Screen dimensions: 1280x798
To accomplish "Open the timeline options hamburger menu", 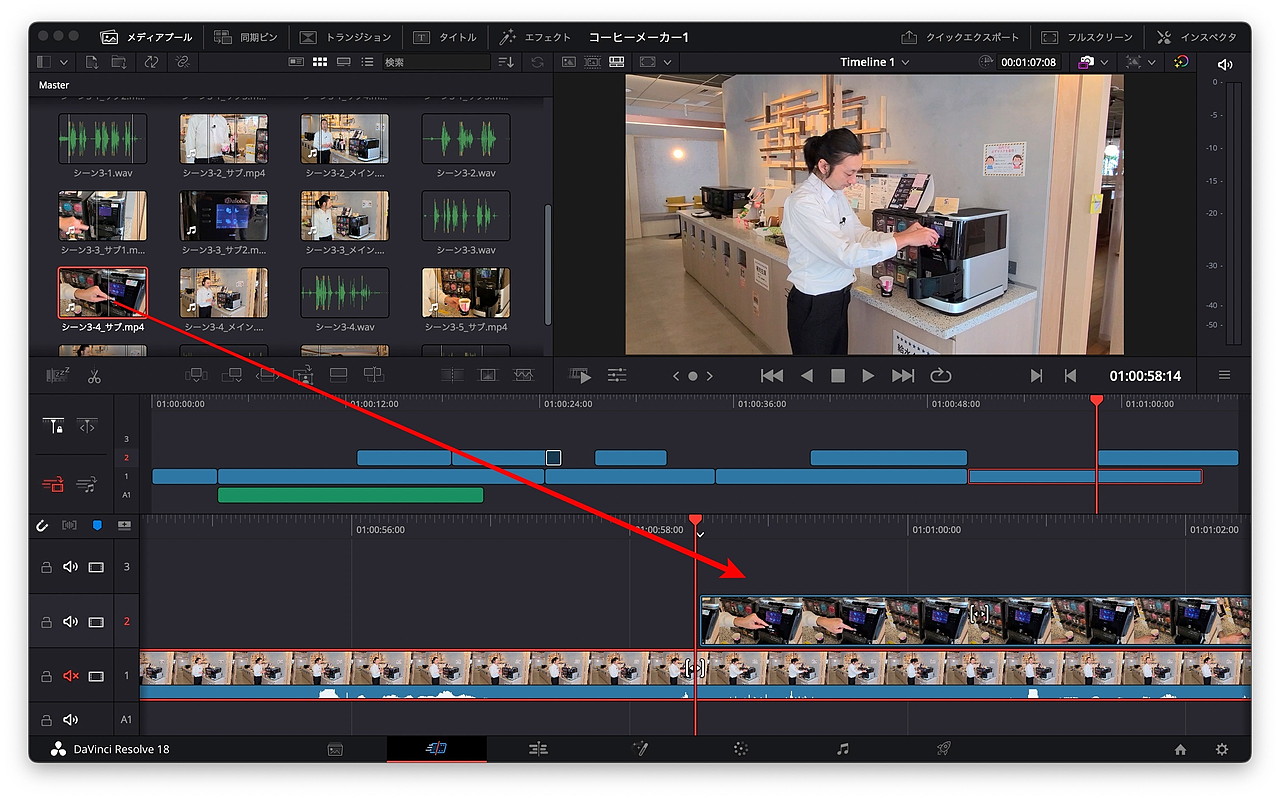I will pyautogui.click(x=1224, y=376).
